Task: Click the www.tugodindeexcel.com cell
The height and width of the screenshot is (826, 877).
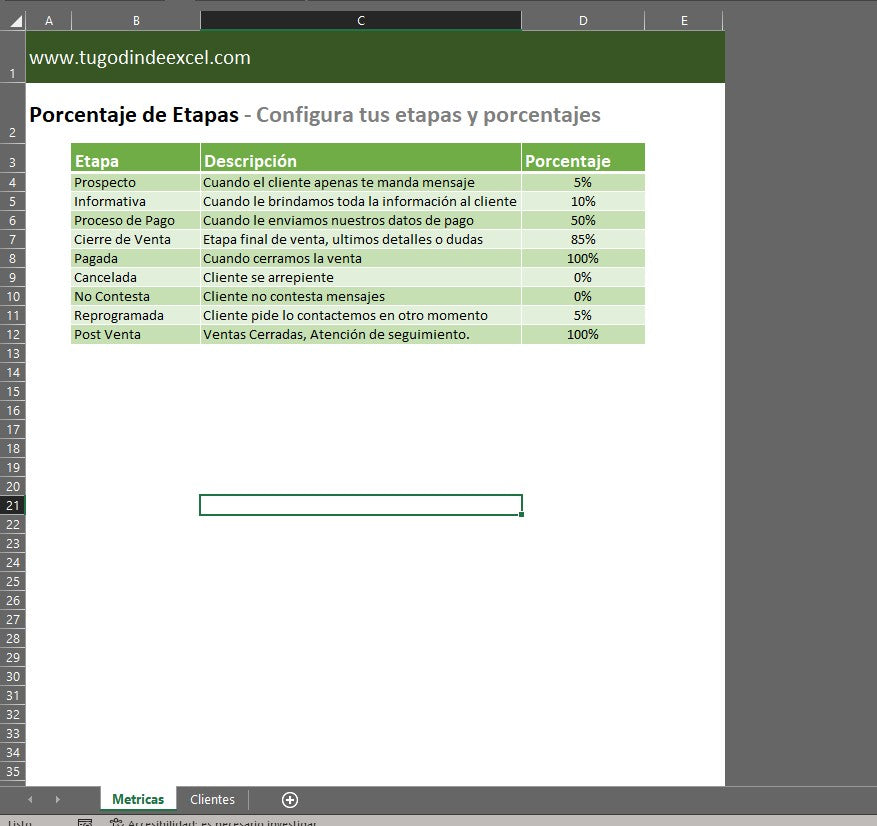Action: click(140, 58)
